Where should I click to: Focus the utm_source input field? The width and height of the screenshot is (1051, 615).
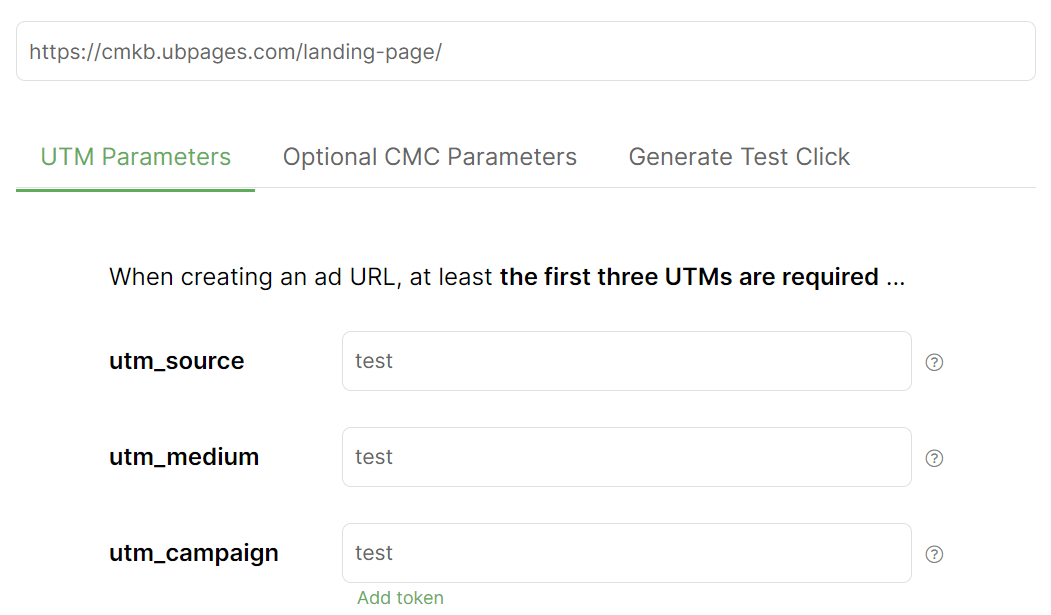(x=626, y=361)
